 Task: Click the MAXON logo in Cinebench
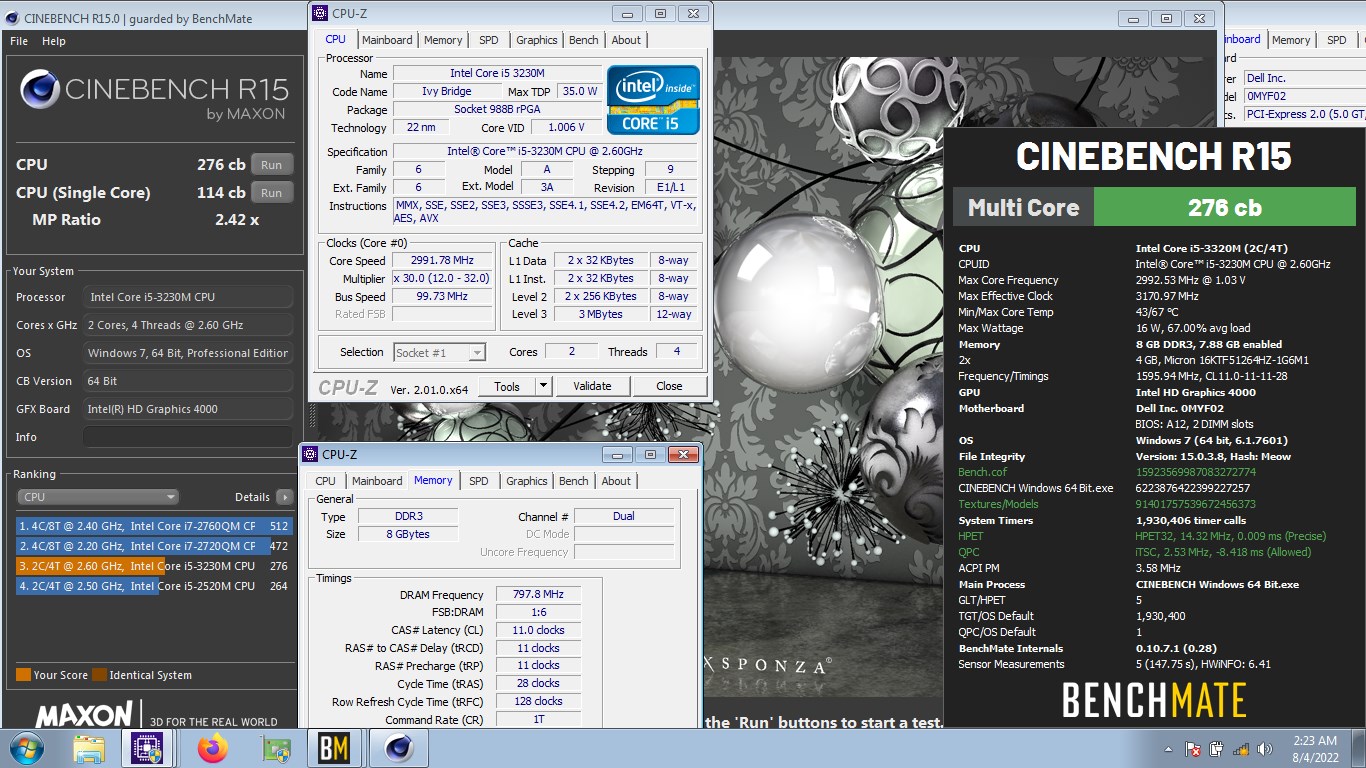(84, 715)
